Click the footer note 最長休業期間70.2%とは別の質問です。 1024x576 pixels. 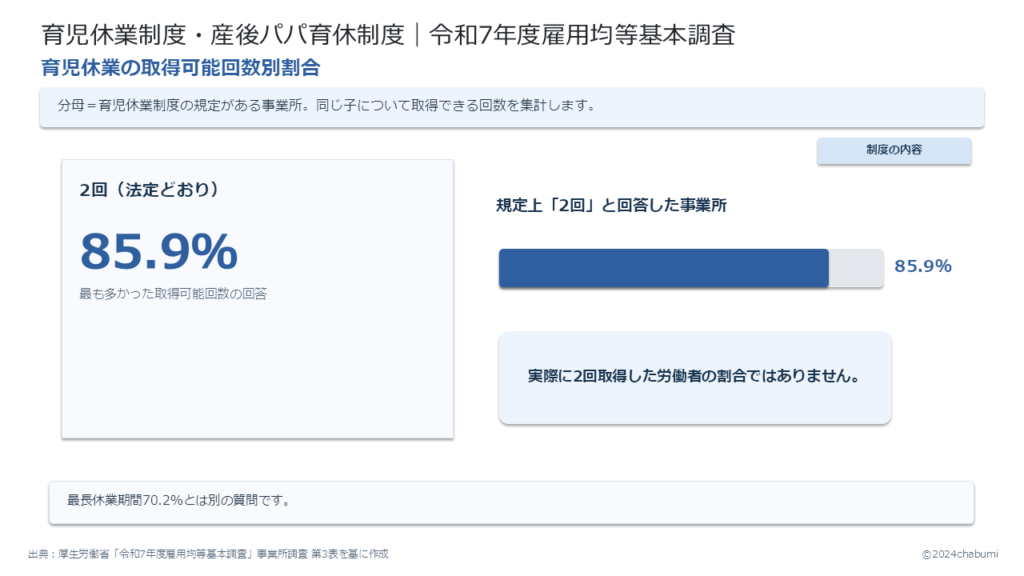511,502
